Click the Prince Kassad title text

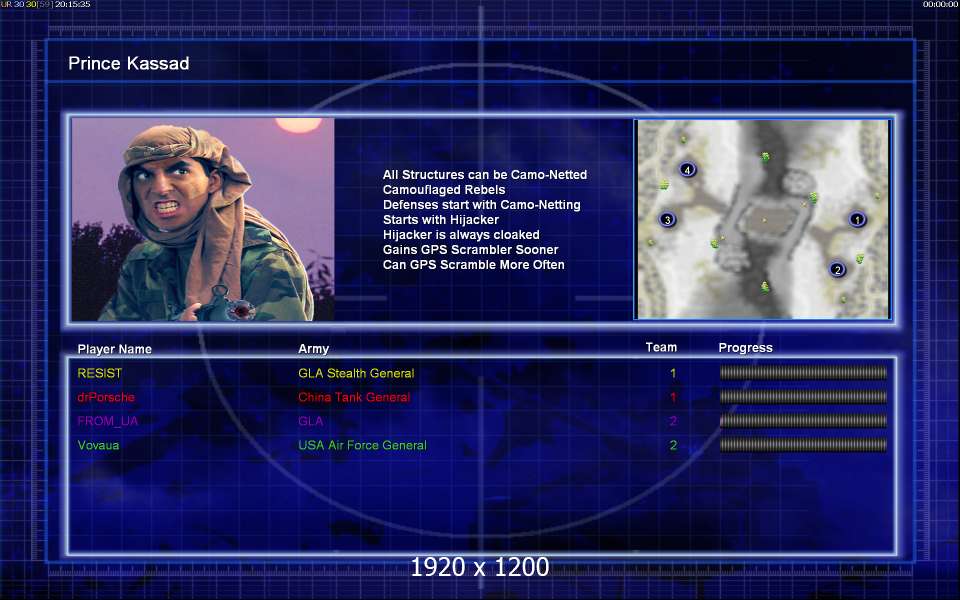[129, 64]
